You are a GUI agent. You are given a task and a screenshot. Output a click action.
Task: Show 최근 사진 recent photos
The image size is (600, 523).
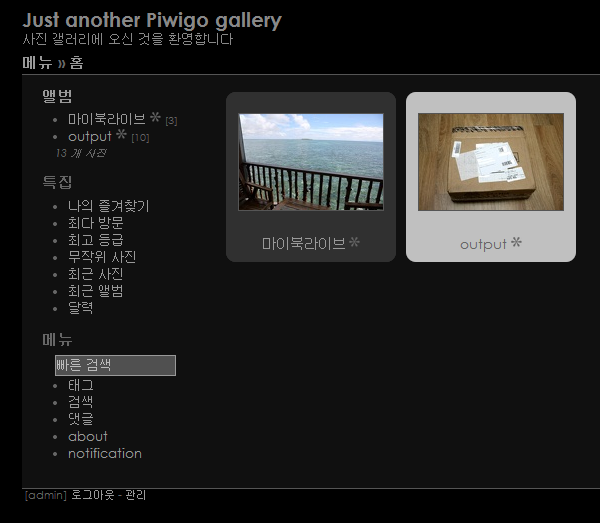[x=96, y=274]
